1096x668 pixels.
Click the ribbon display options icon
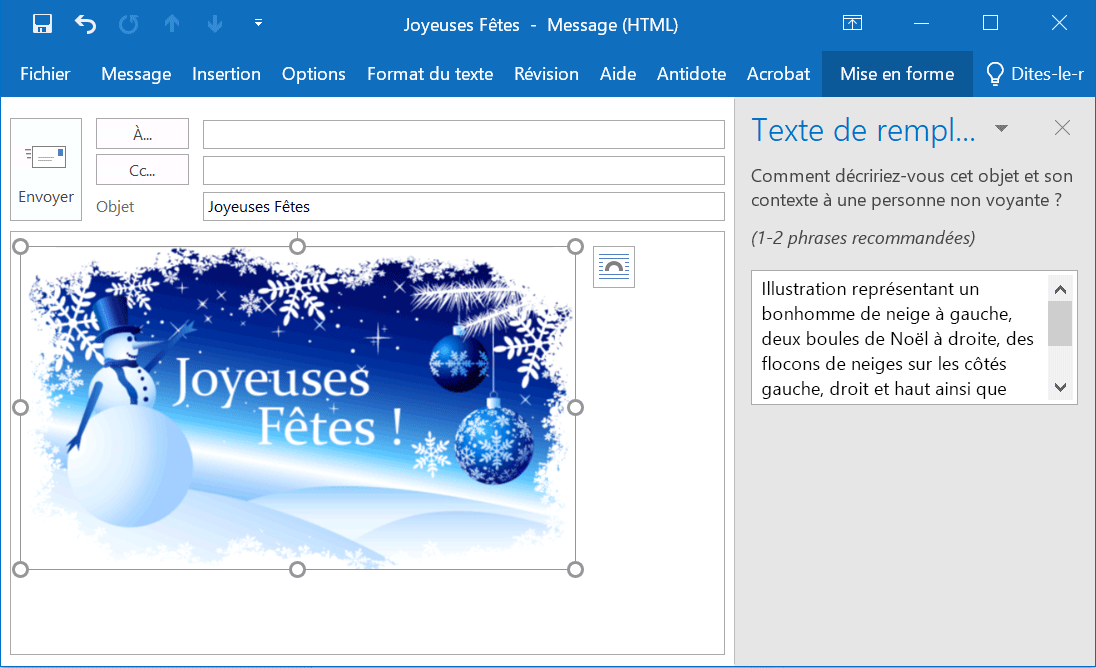click(x=852, y=24)
